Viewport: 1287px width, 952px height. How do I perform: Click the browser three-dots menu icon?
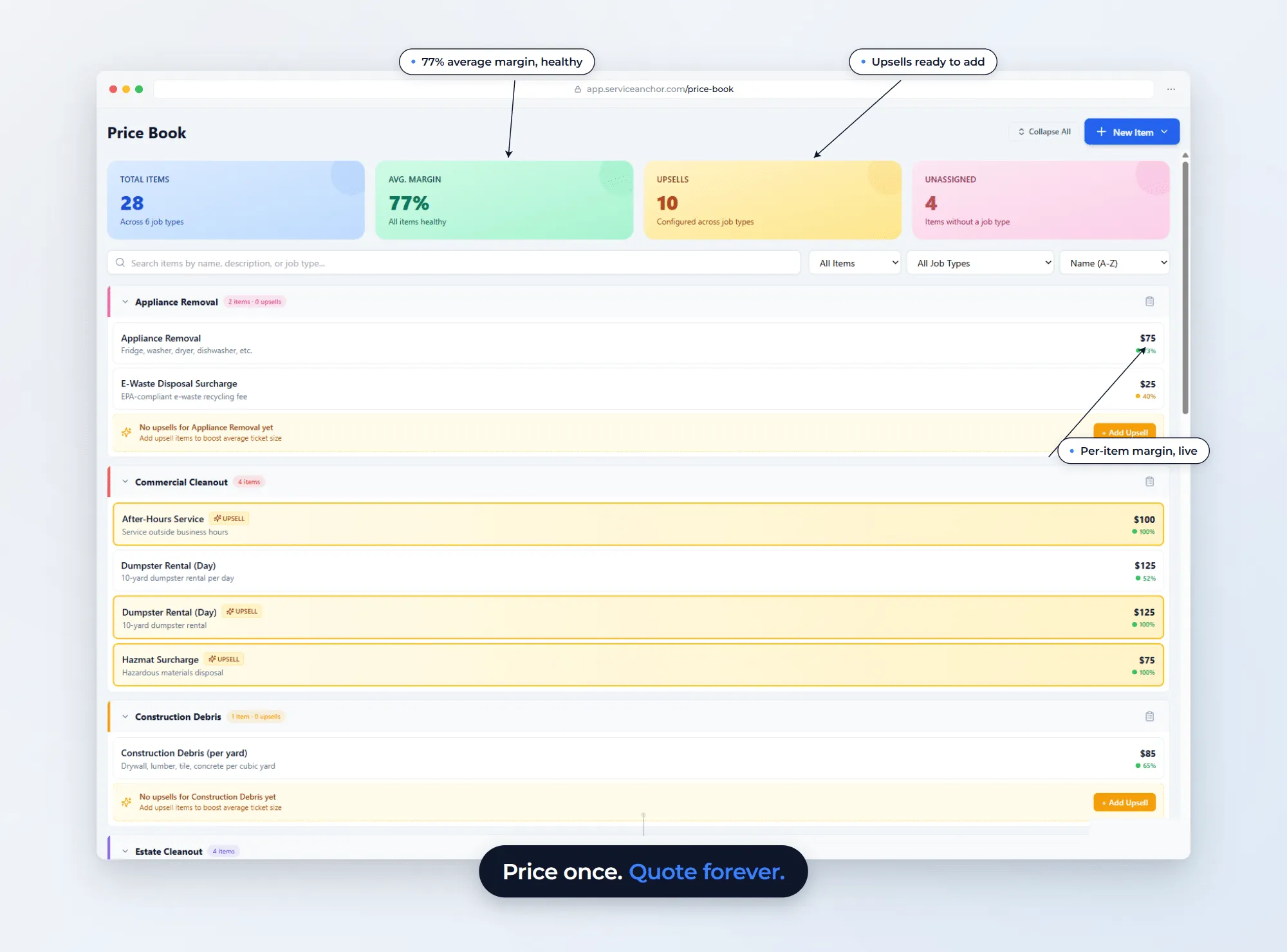coord(1171,89)
